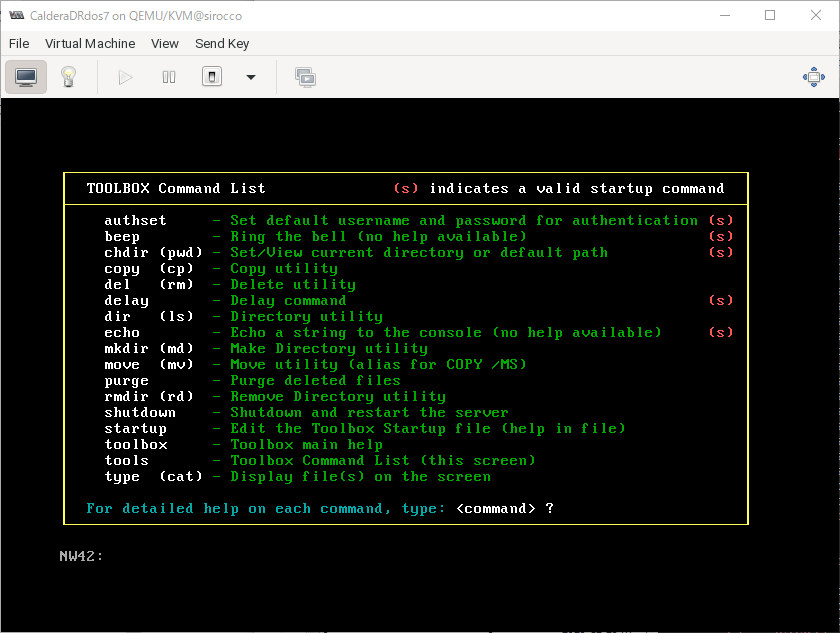This screenshot has width=840, height=633.
Task: Show the graphical console view
Action: [26, 77]
